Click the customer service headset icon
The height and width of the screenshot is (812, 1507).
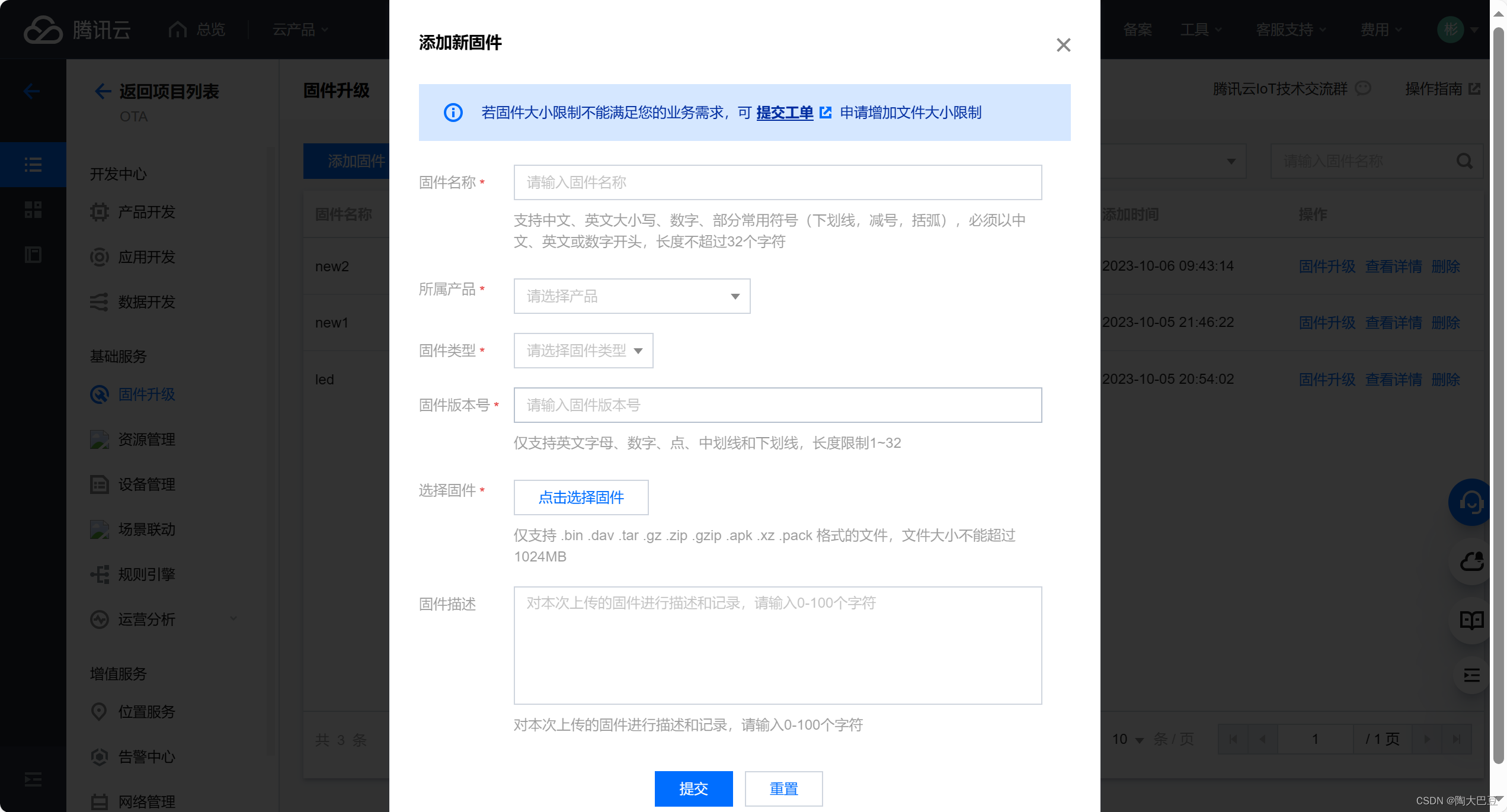pos(1471,502)
